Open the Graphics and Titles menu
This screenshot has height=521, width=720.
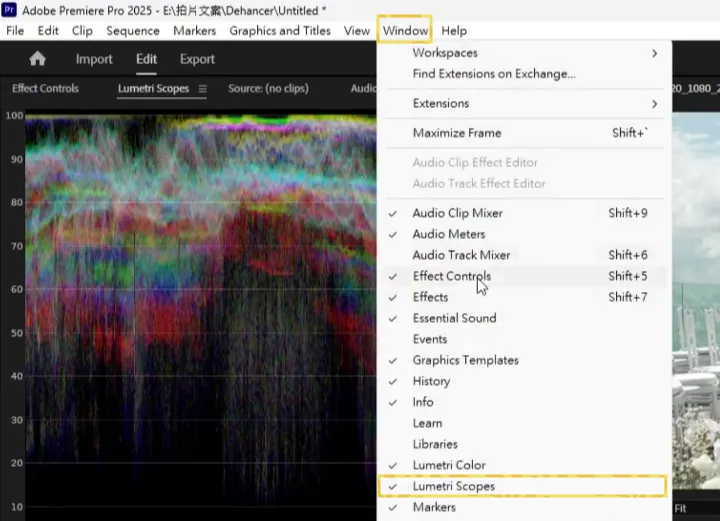coord(280,31)
